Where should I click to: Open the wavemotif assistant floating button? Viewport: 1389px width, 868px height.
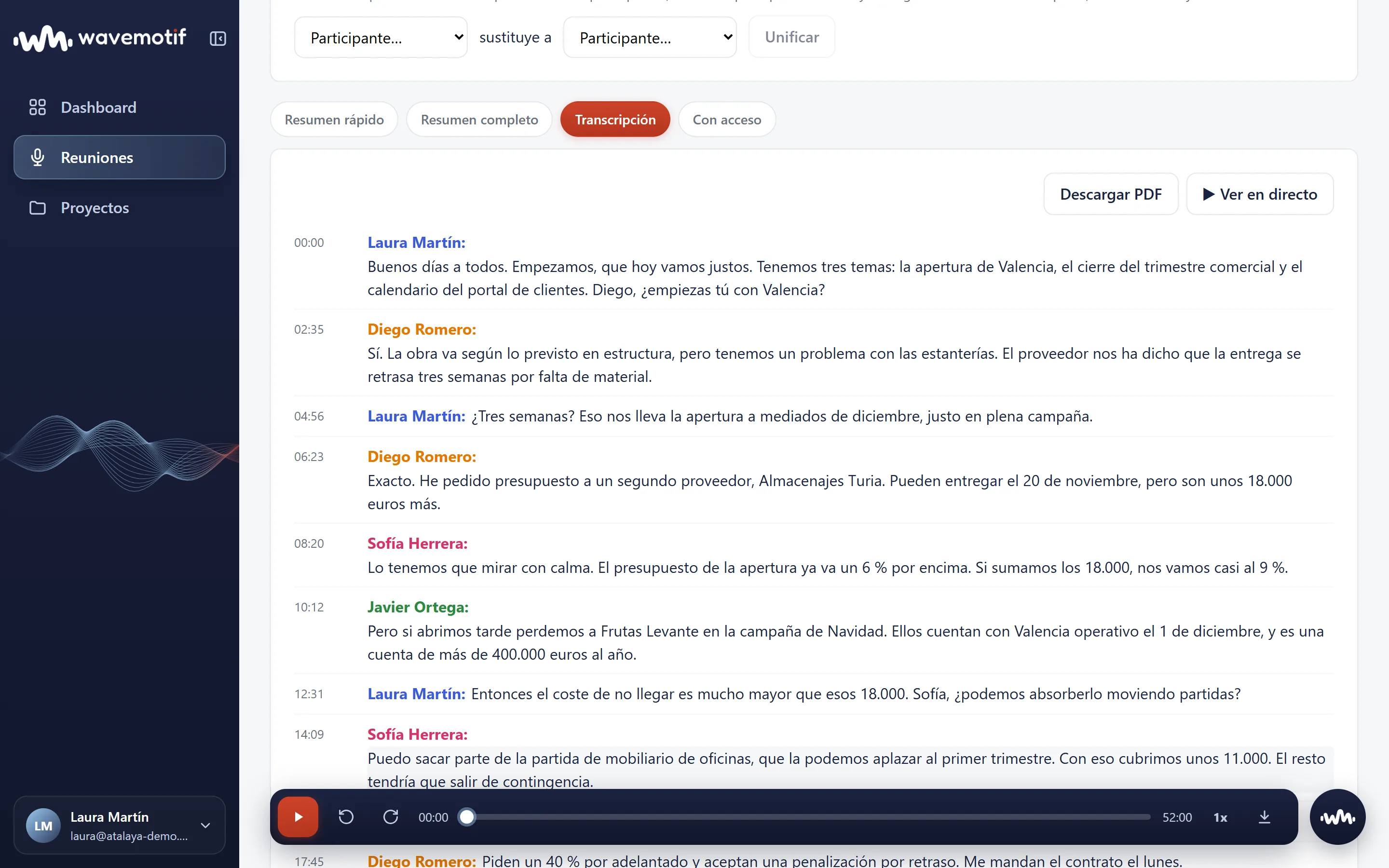(x=1337, y=816)
